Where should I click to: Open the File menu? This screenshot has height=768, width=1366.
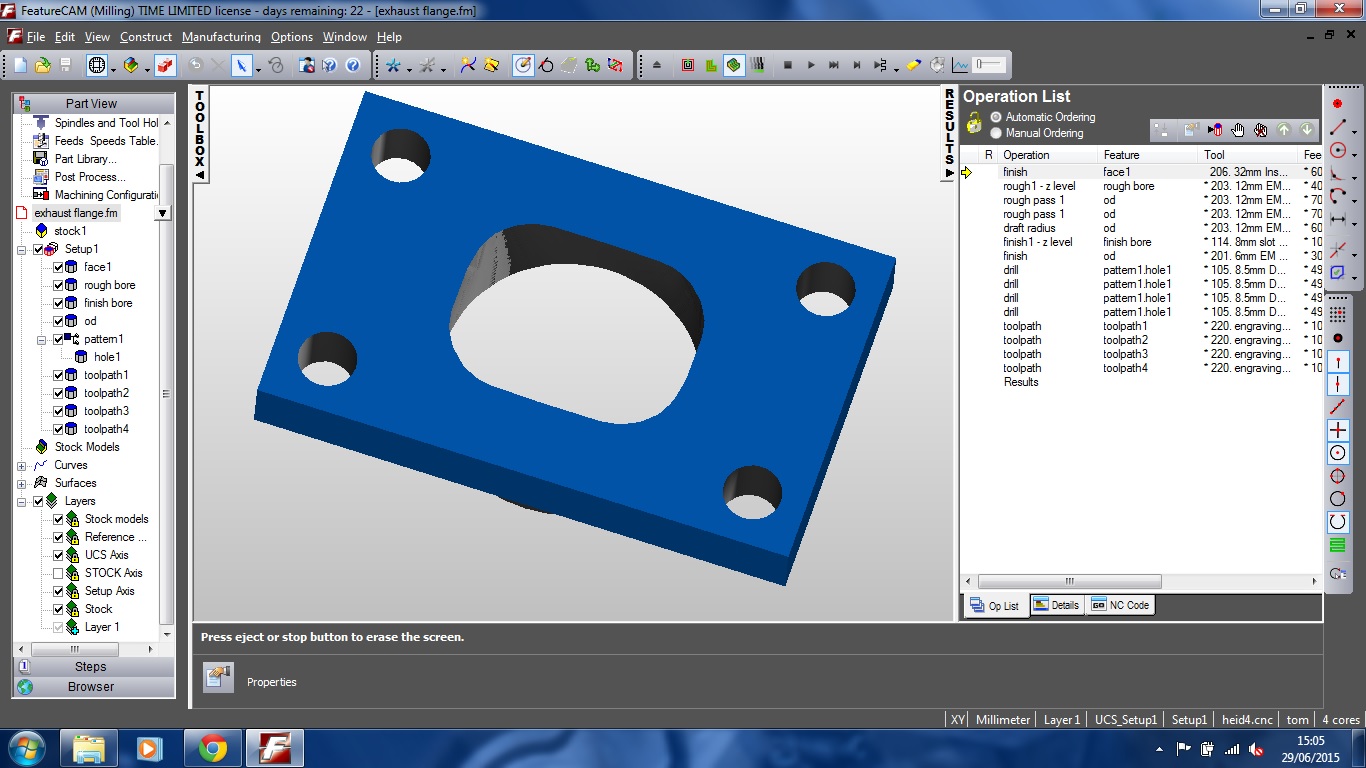36,37
